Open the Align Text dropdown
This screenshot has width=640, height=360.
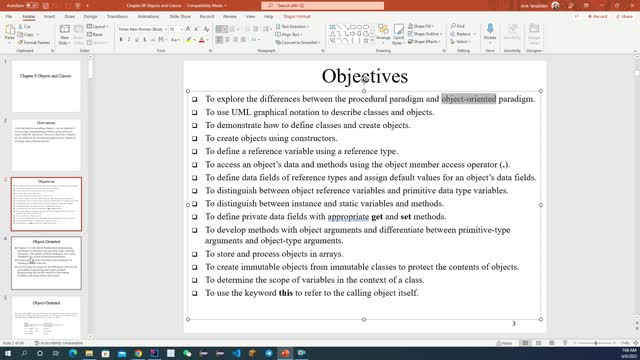289,35
